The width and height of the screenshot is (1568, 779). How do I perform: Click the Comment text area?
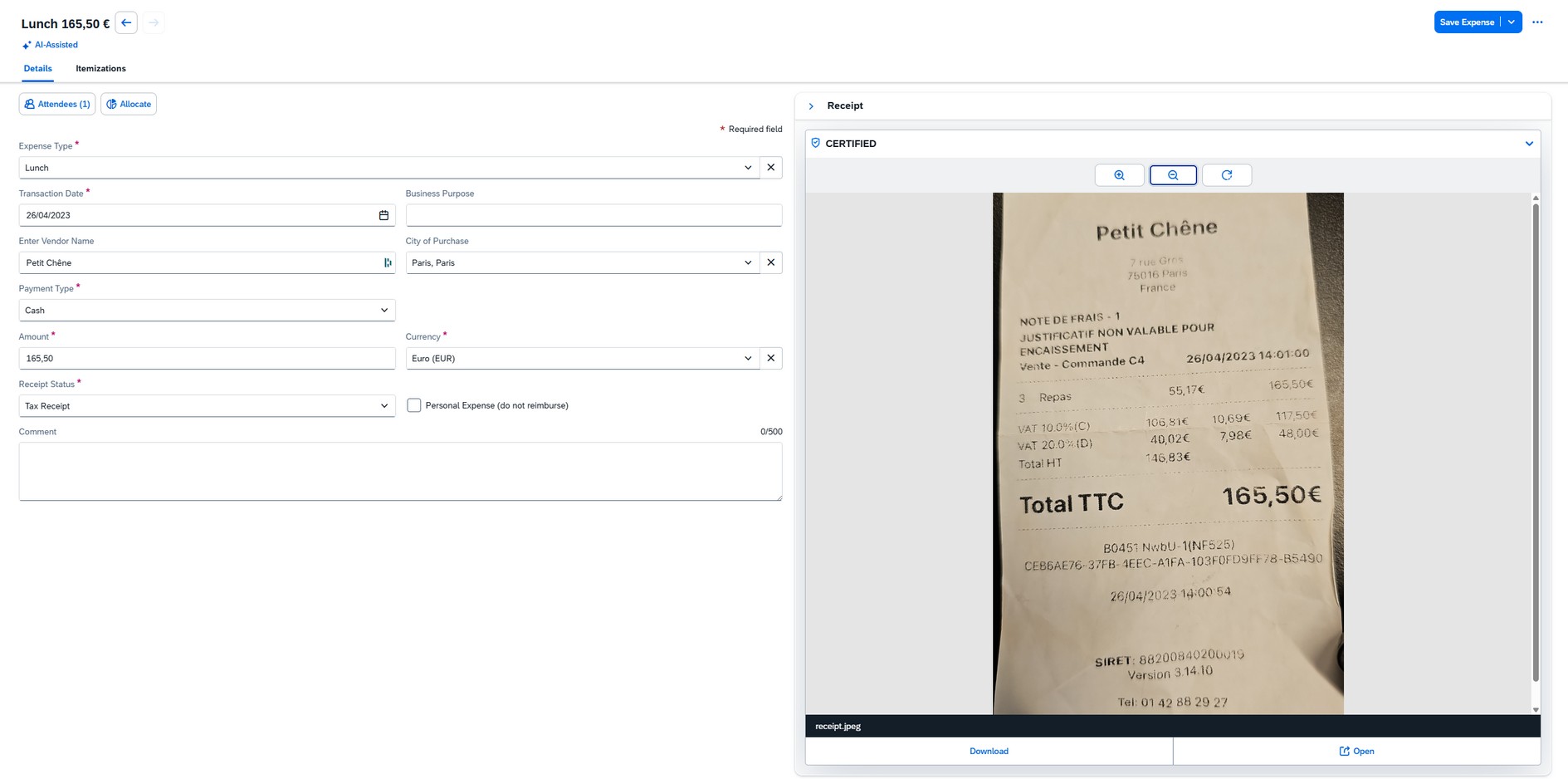tap(400, 471)
